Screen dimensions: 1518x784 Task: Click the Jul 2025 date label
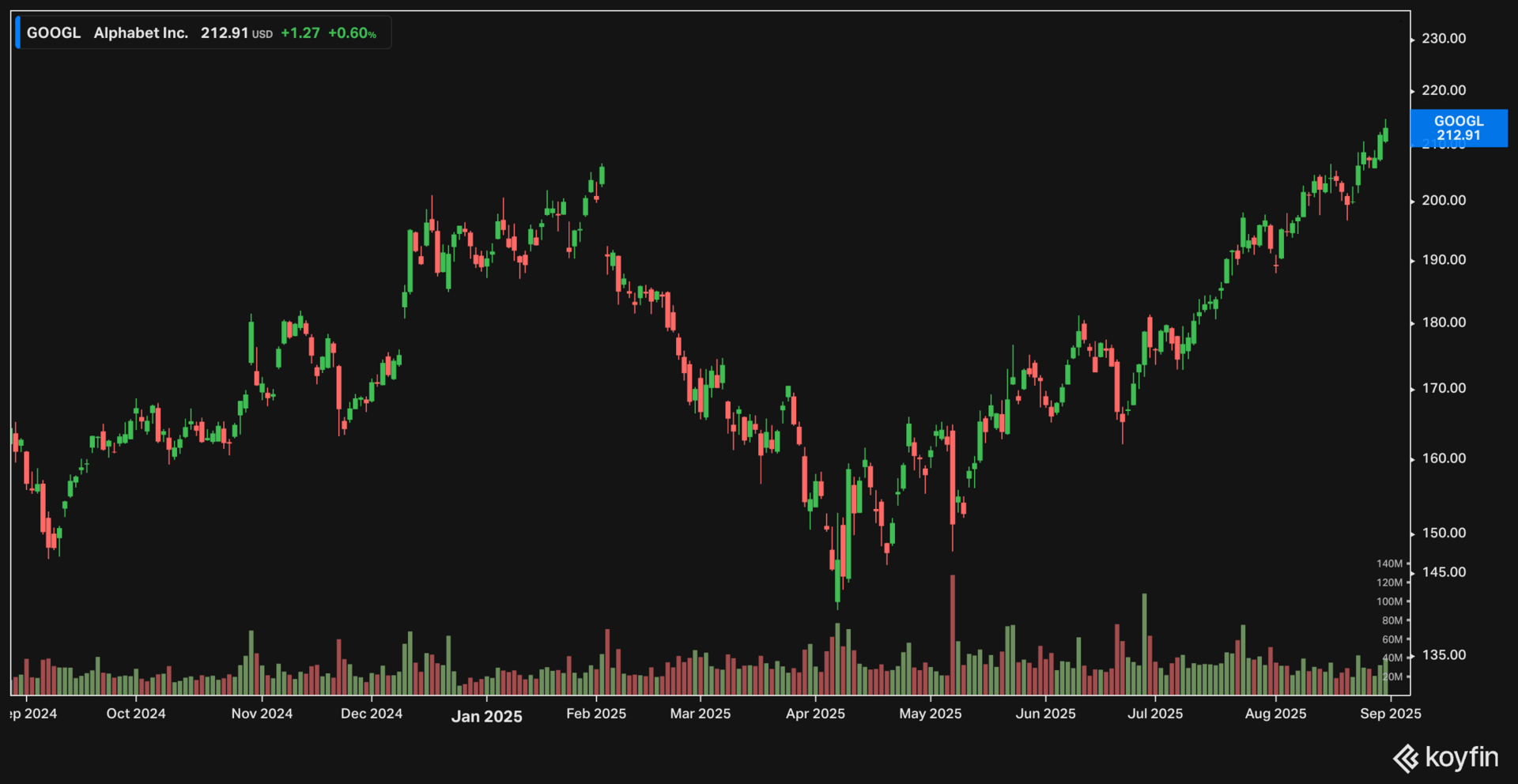[x=1155, y=714]
